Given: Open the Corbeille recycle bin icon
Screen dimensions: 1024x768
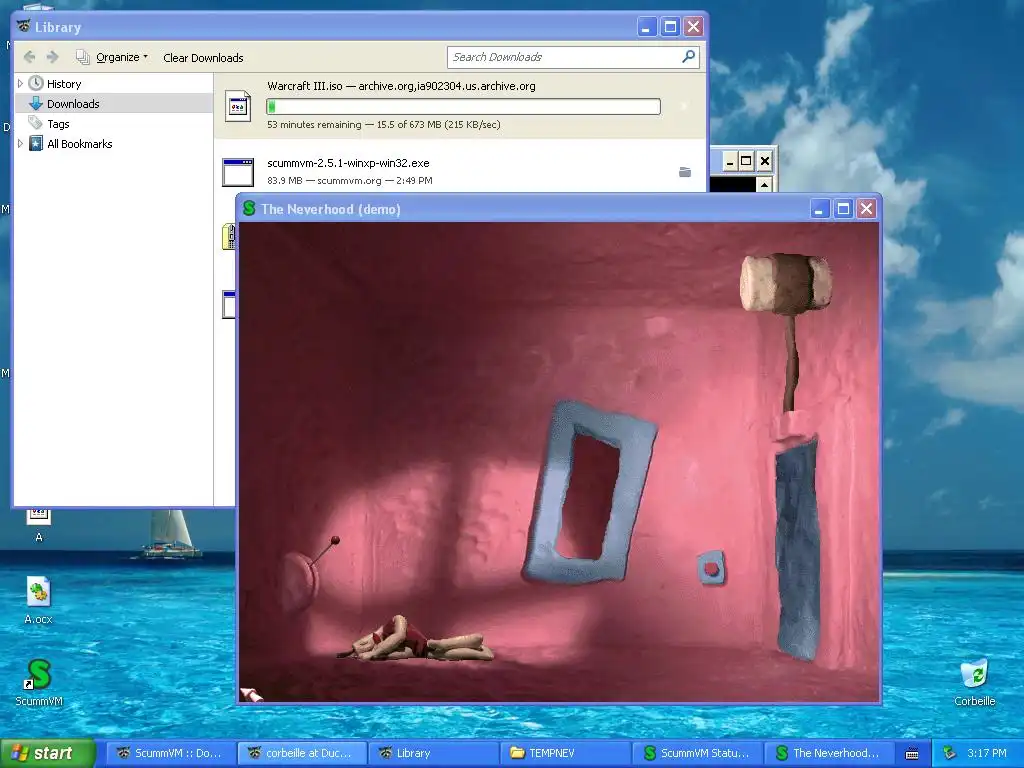Looking at the screenshot, I should [974, 682].
